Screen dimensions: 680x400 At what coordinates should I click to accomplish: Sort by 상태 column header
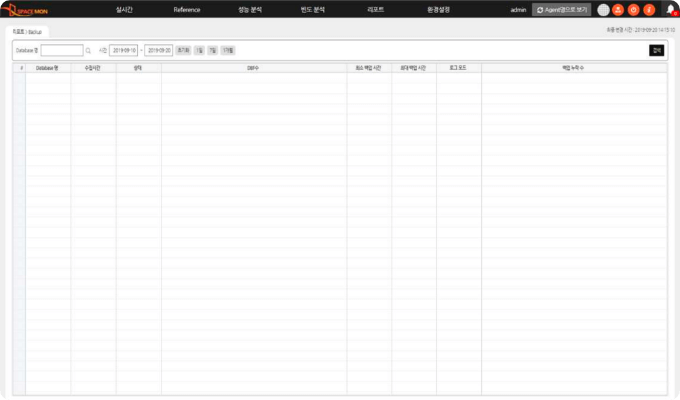coord(138,68)
